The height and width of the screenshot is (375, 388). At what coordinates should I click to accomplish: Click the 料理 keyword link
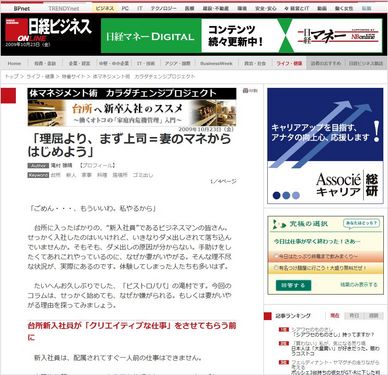tap(102, 175)
